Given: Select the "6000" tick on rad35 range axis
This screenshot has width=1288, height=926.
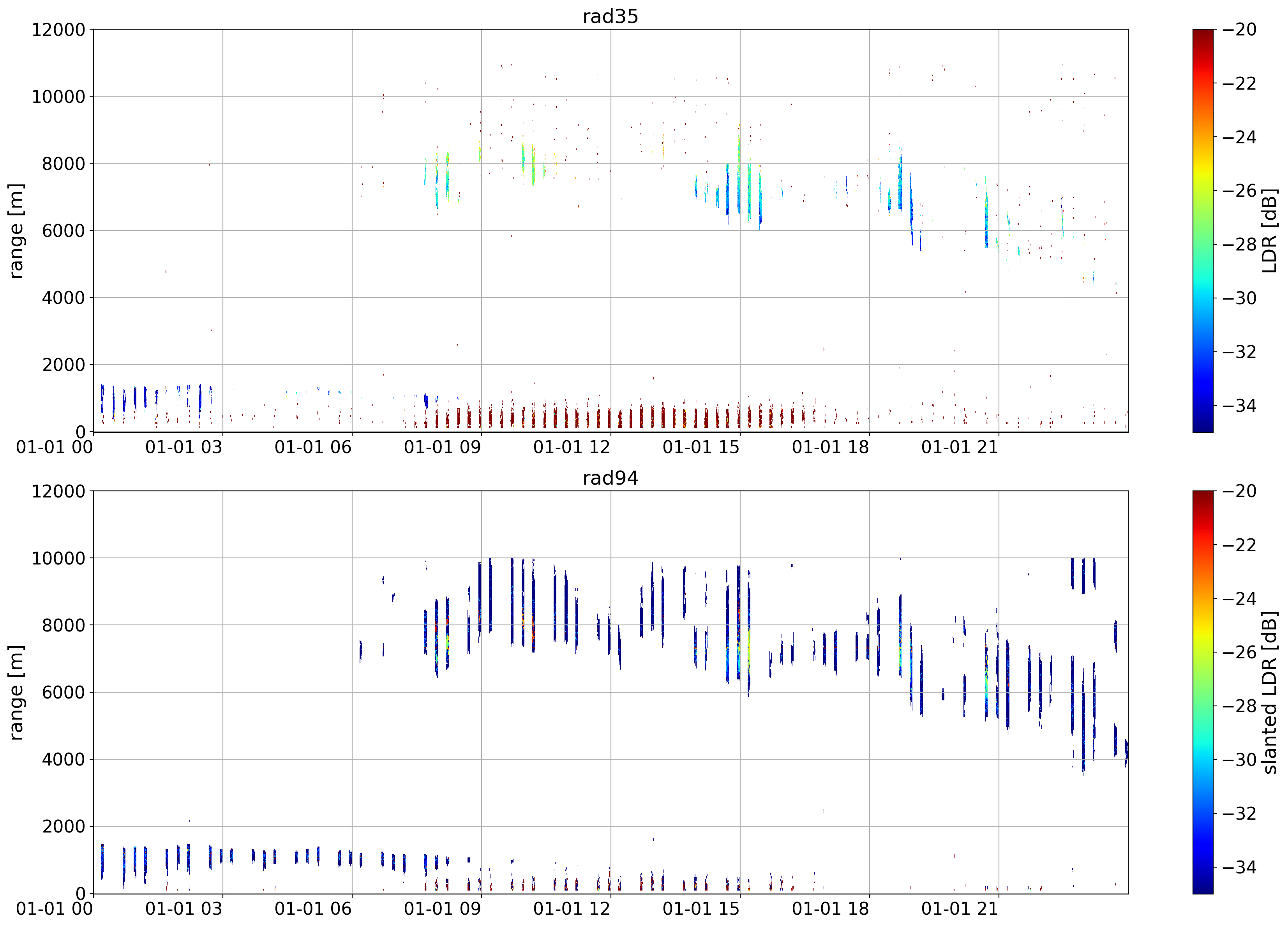Looking at the screenshot, I should pyautogui.click(x=64, y=231).
